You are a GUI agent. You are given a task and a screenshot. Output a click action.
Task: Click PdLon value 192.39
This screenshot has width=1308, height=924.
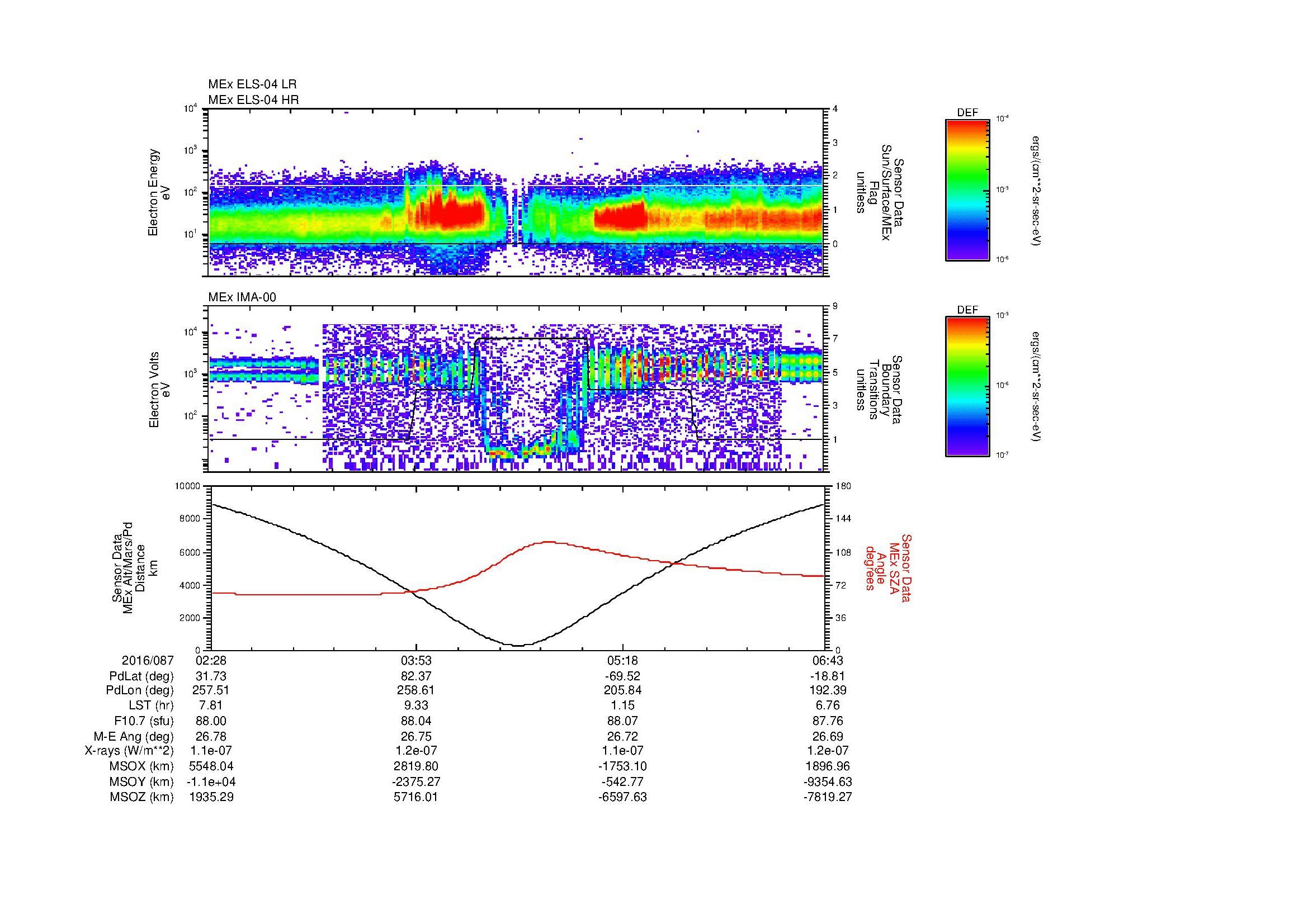[x=827, y=690]
